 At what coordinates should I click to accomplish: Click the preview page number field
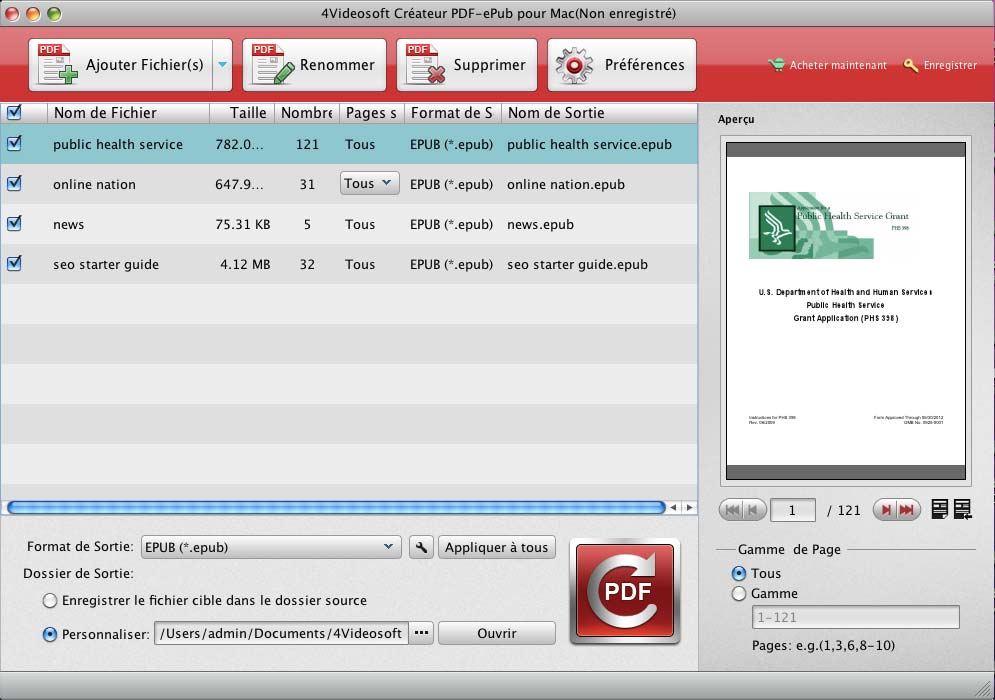click(x=794, y=510)
